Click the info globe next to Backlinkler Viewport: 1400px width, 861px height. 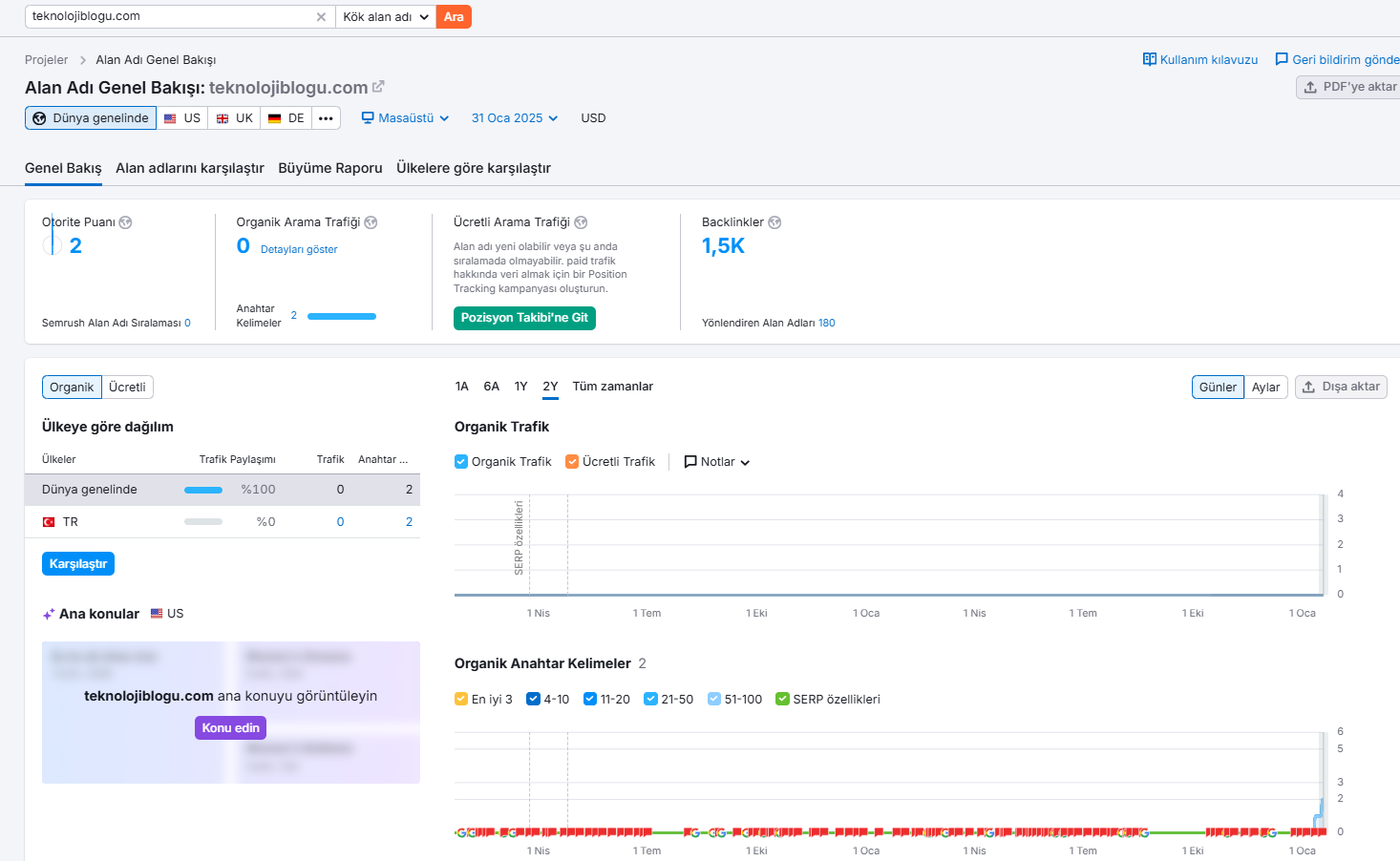tap(774, 222)
